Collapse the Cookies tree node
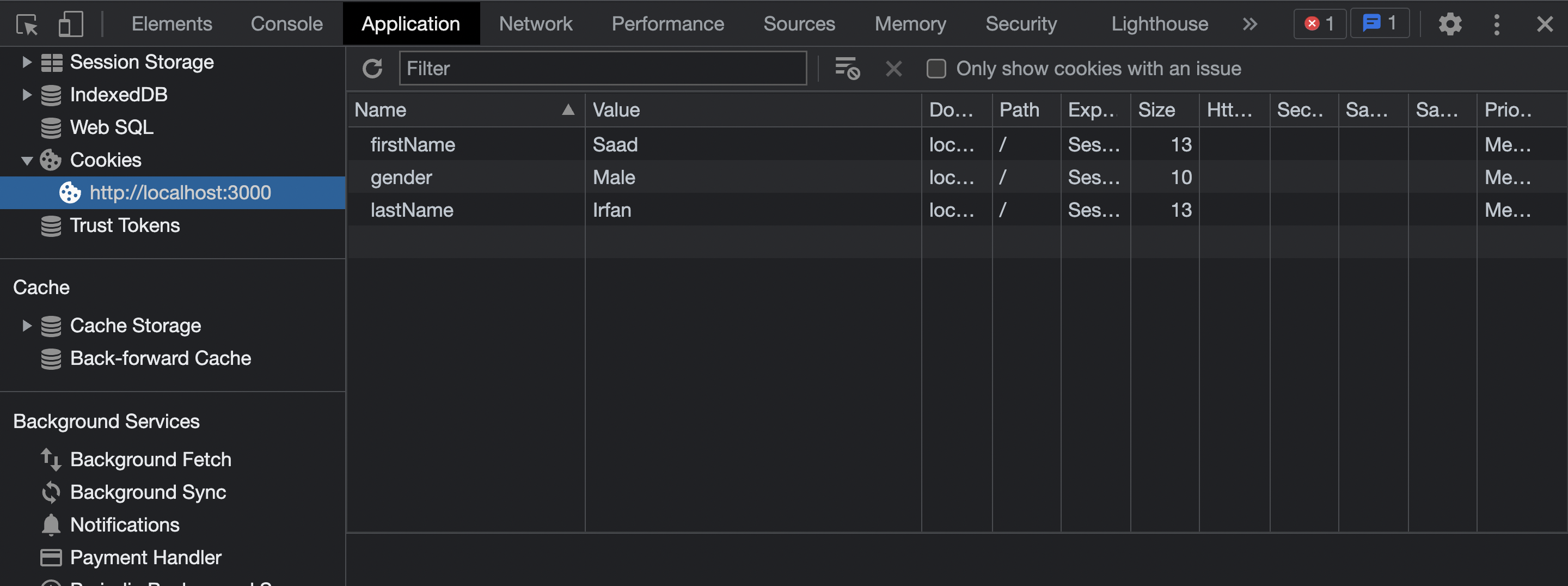 point(26,160)
